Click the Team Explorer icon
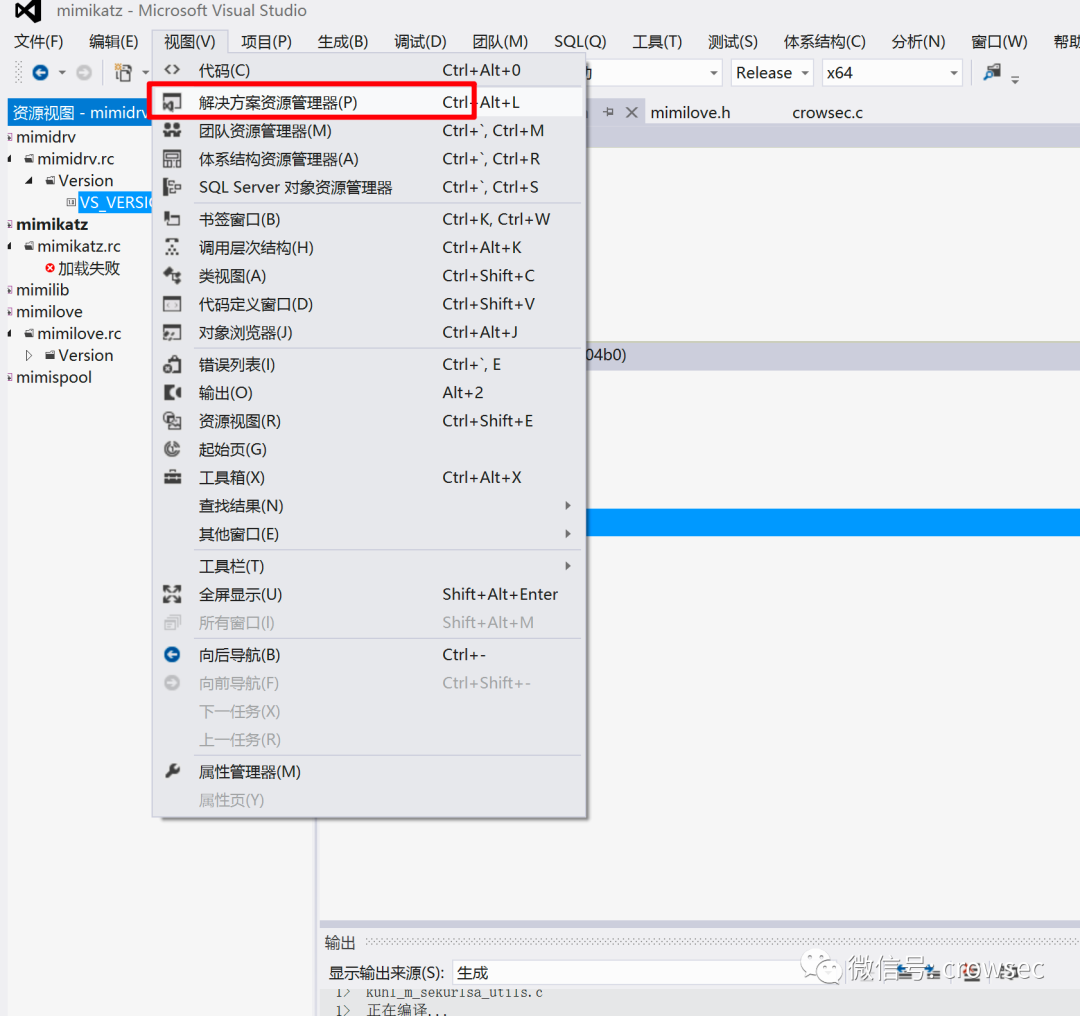Image resolution: width=1080 pixels, height=1016 pixels. pos(172,131)
